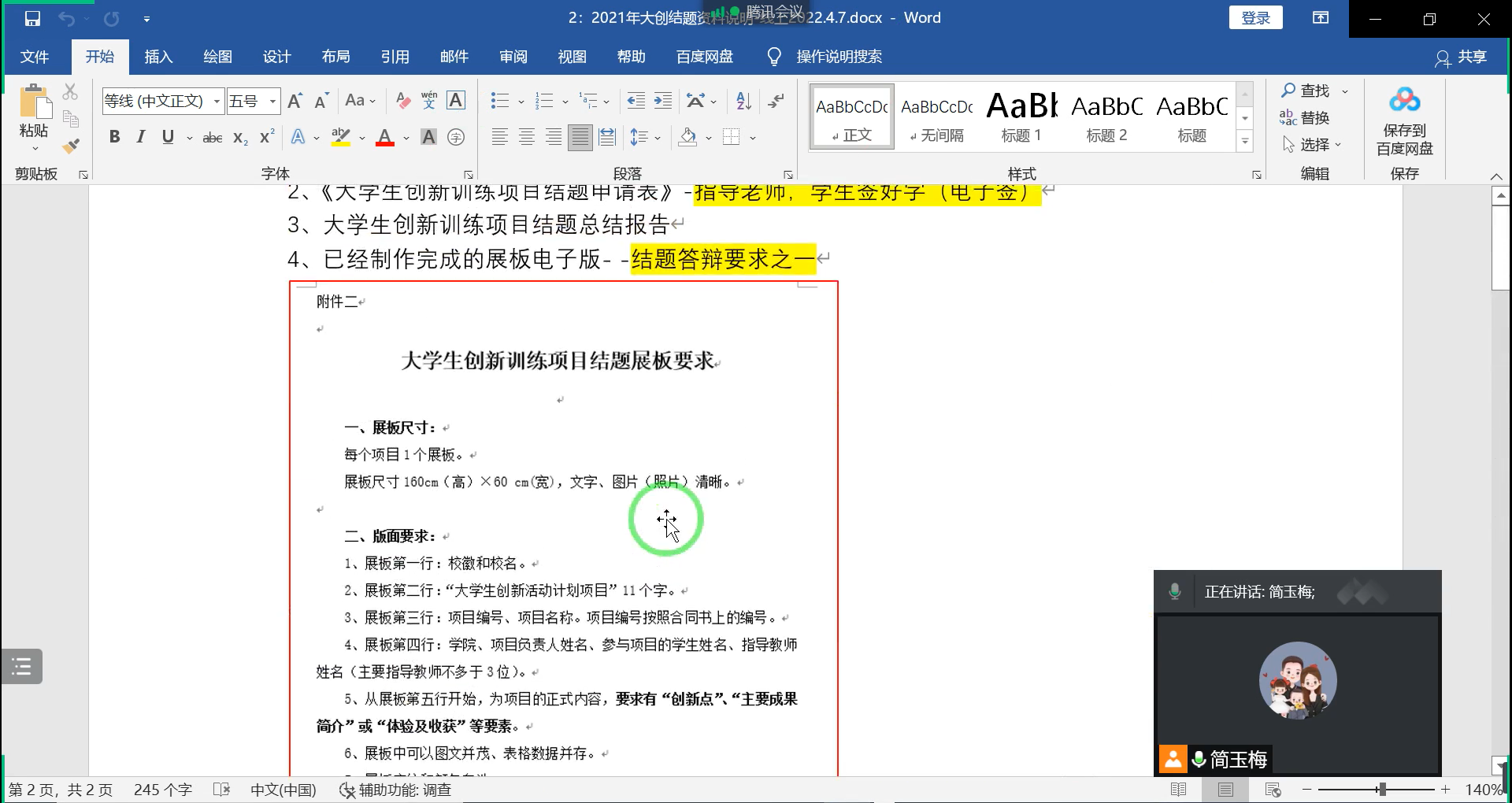Expand the styles gallery list
Image resolution: width=1512 pixels, height=803 pixels.
pos(1245,142)
